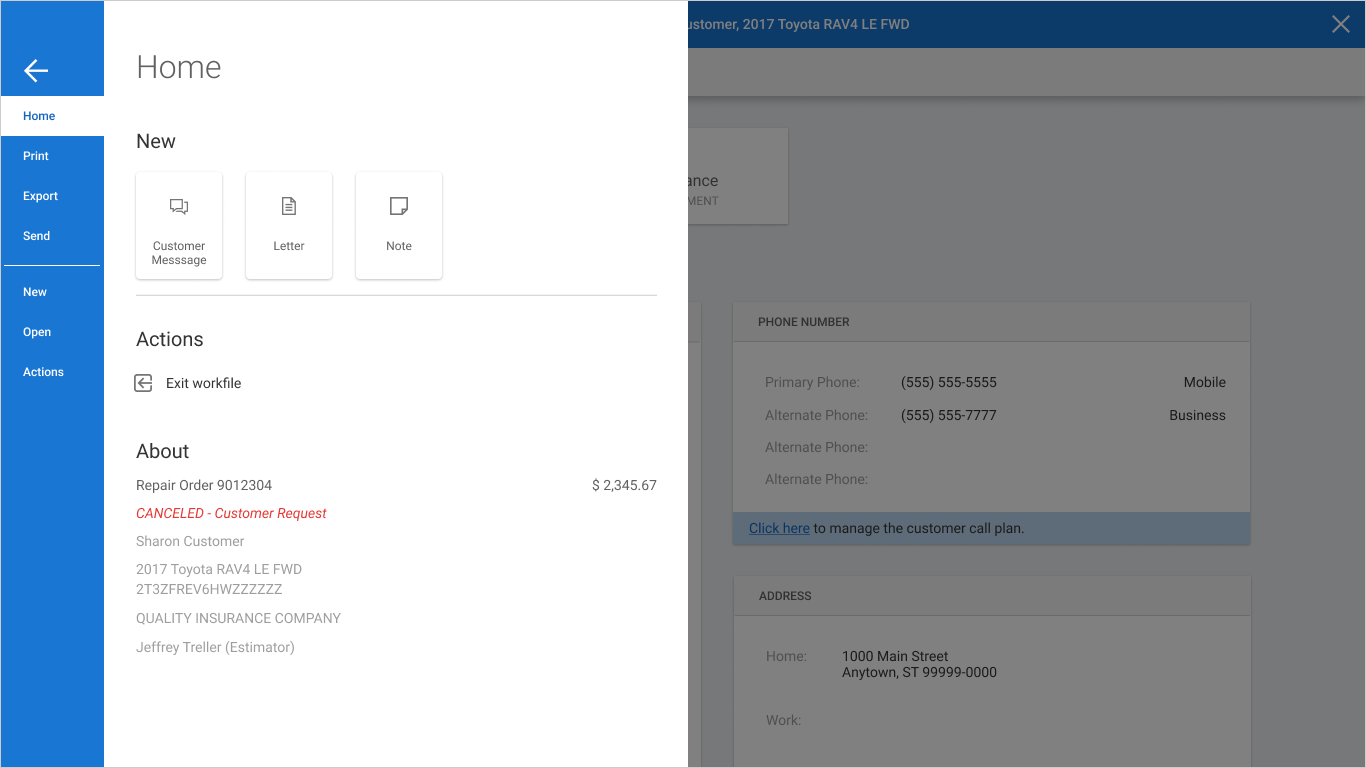
Task: Create a new Customer Message card
Action: 179,225
